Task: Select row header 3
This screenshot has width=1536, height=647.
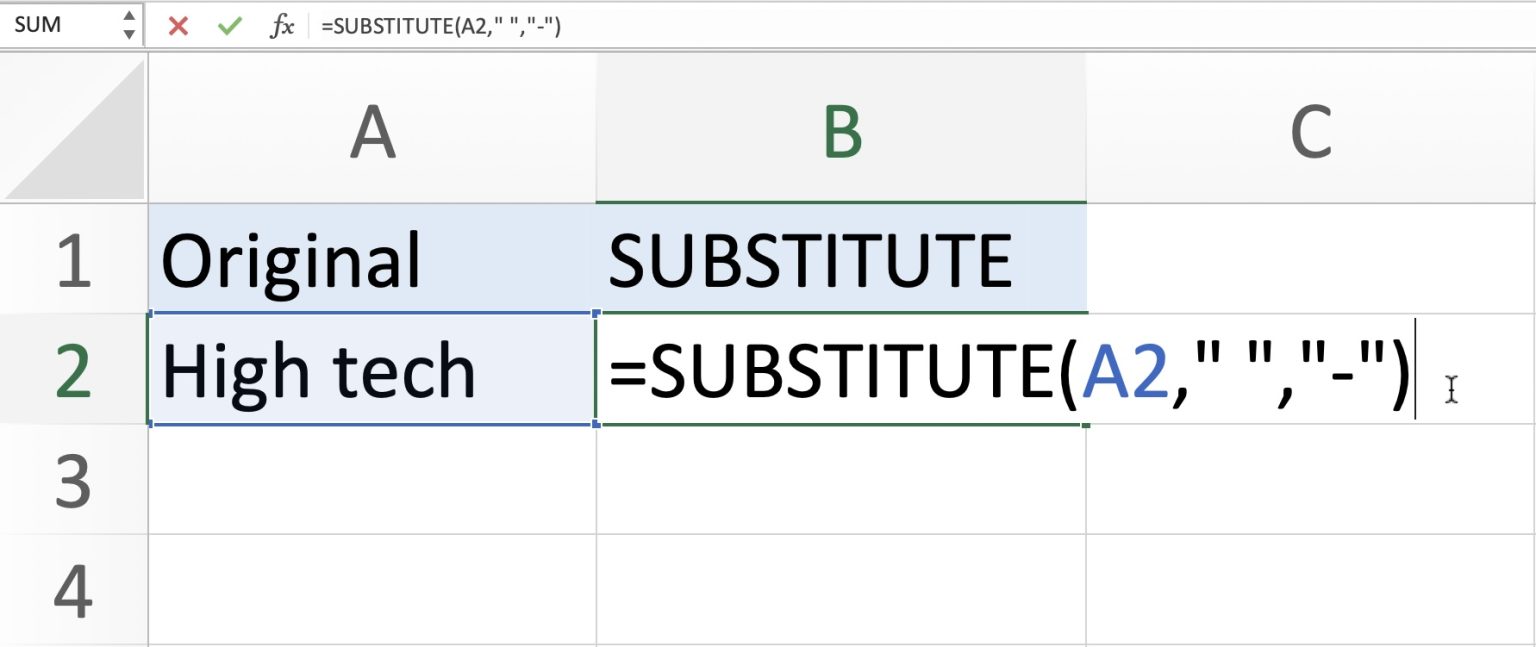Action: click(75, 480)
